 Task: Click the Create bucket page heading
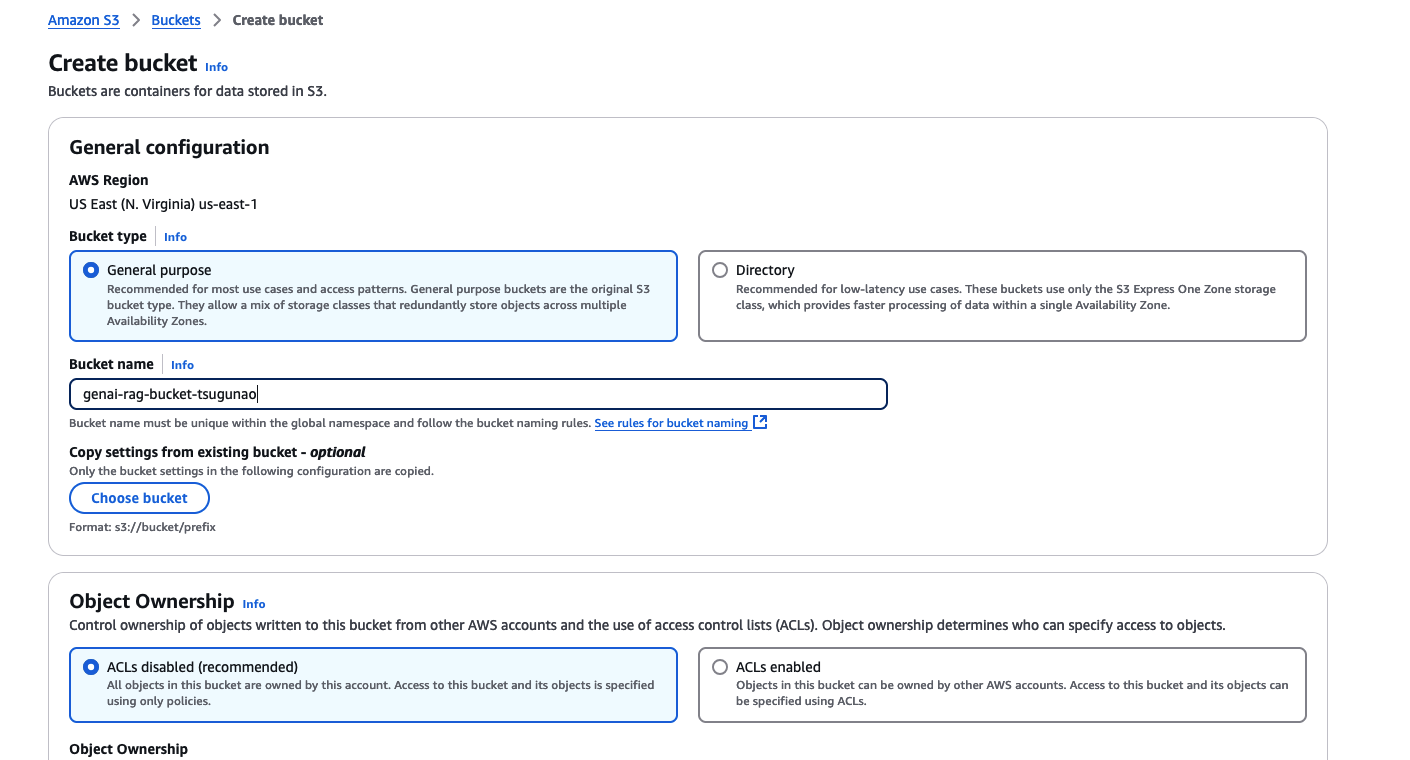[123, 63]
